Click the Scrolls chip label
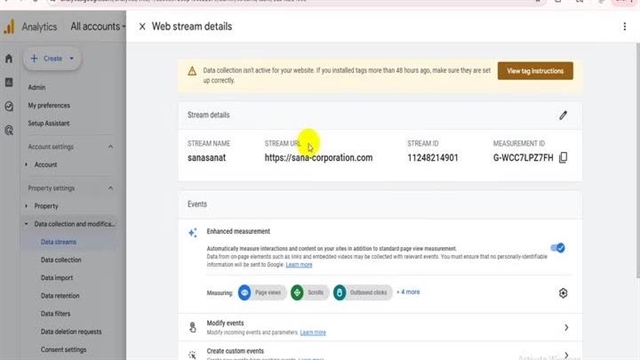The height and width of the screenshot is (360, 640). pos(316,293)
